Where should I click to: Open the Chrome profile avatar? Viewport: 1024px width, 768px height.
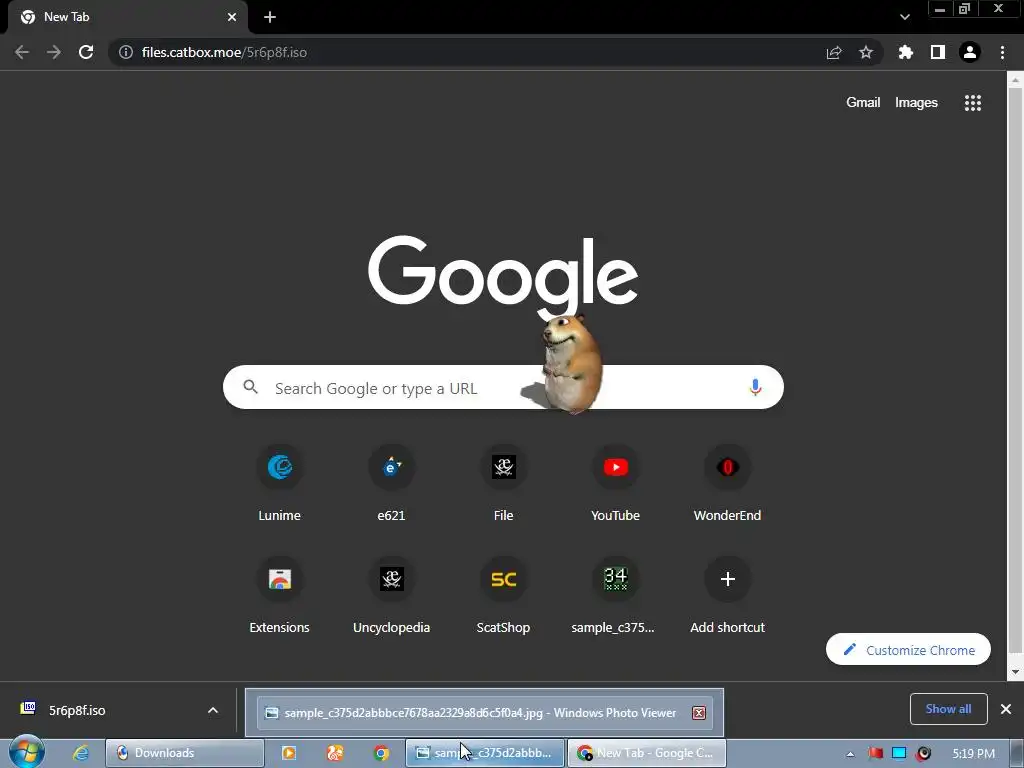[x=970, y=52]
